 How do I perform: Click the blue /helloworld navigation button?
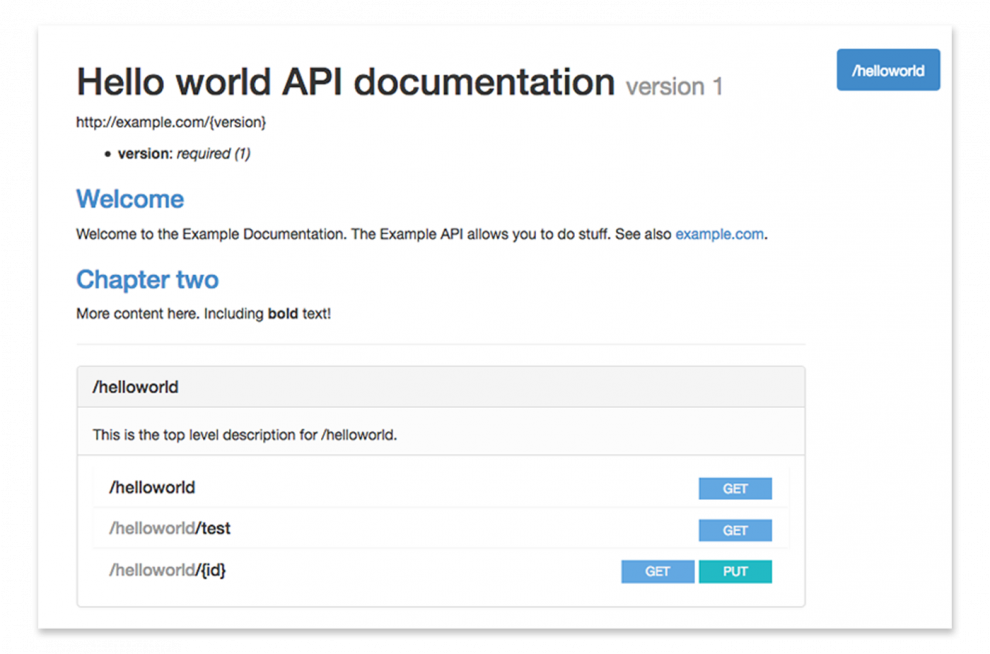point(888,70)
